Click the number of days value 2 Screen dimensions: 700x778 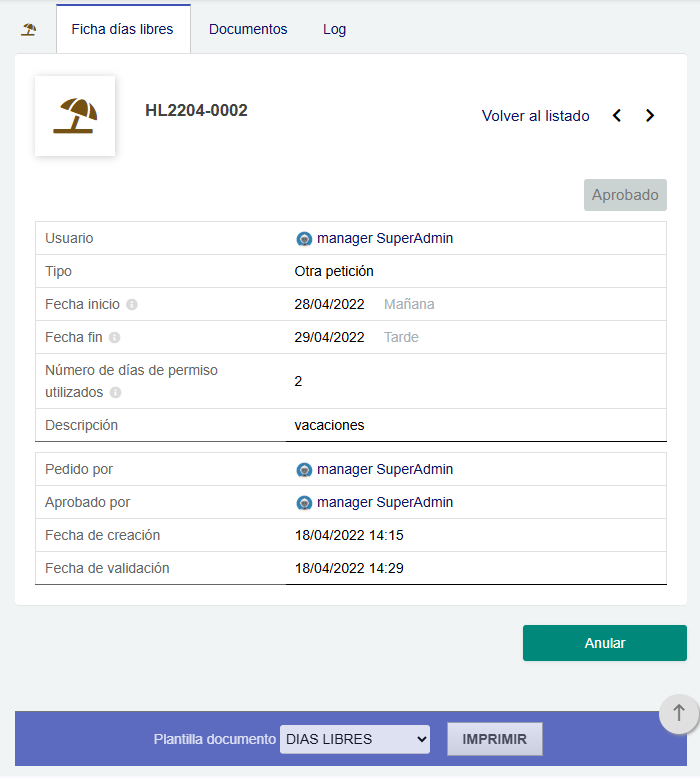298,382
